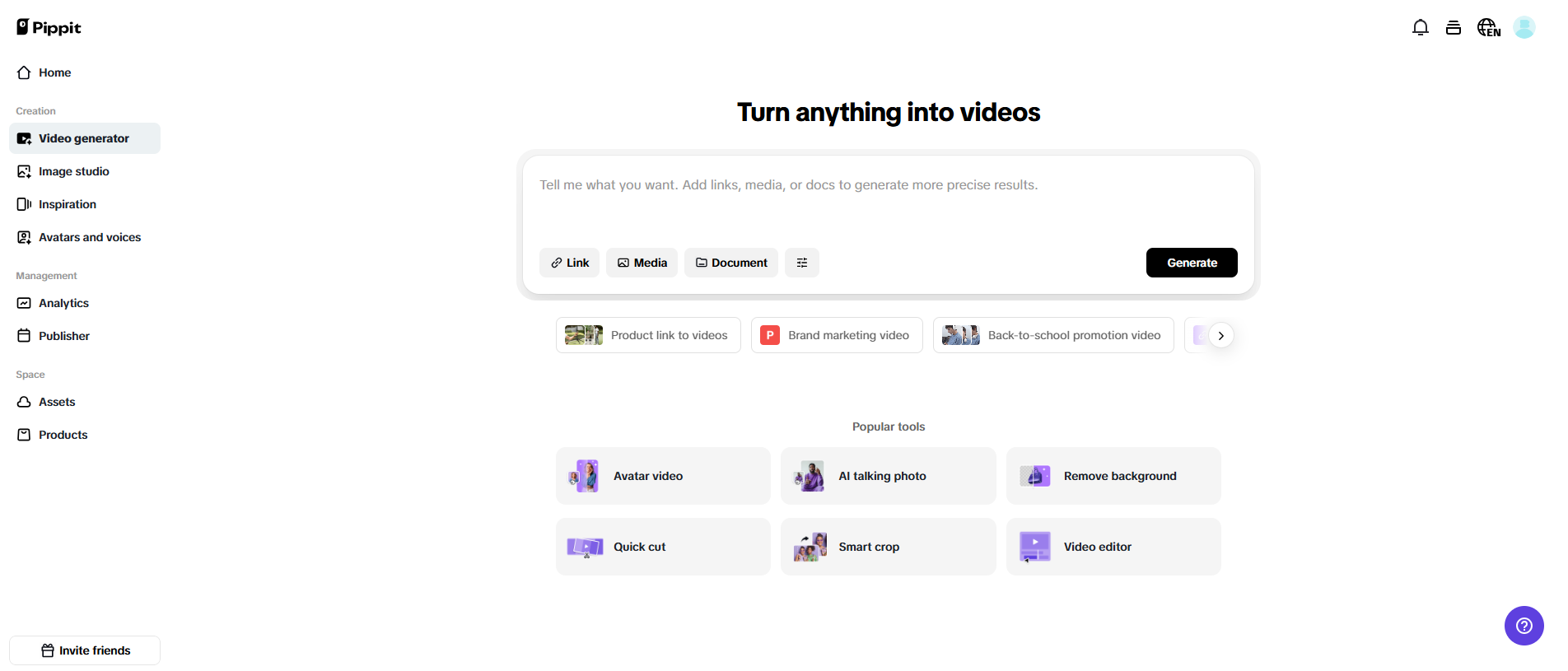Change language via the globe EN icon

[x=1488, y=27]
